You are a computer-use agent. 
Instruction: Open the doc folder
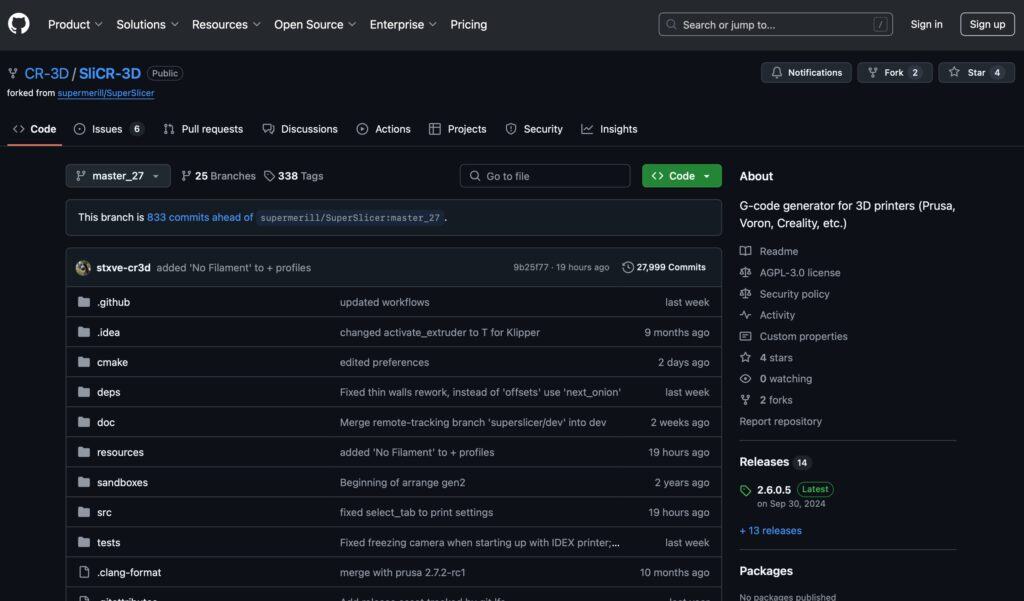click(x=106, y=422)
